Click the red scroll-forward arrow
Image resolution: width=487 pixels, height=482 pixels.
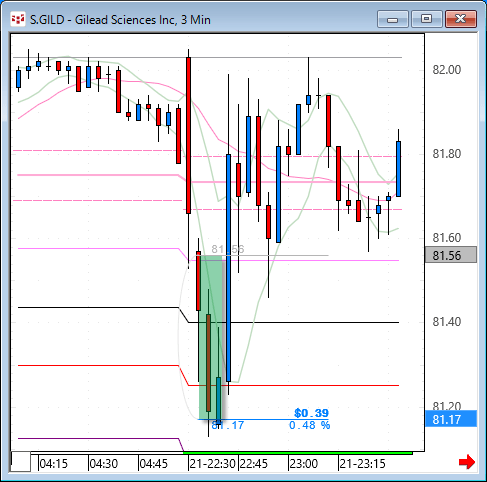[467, 462]
